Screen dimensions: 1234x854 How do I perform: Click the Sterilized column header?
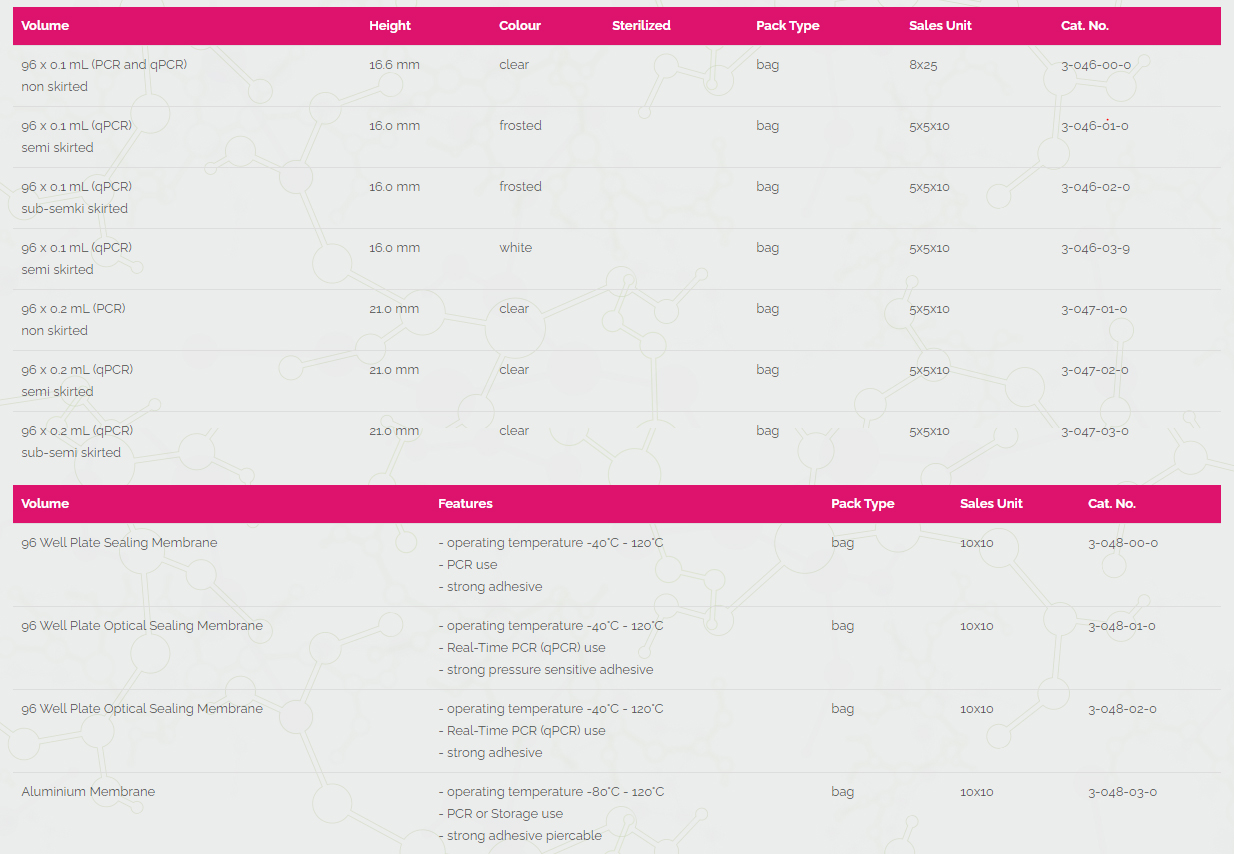coord(641,26)
